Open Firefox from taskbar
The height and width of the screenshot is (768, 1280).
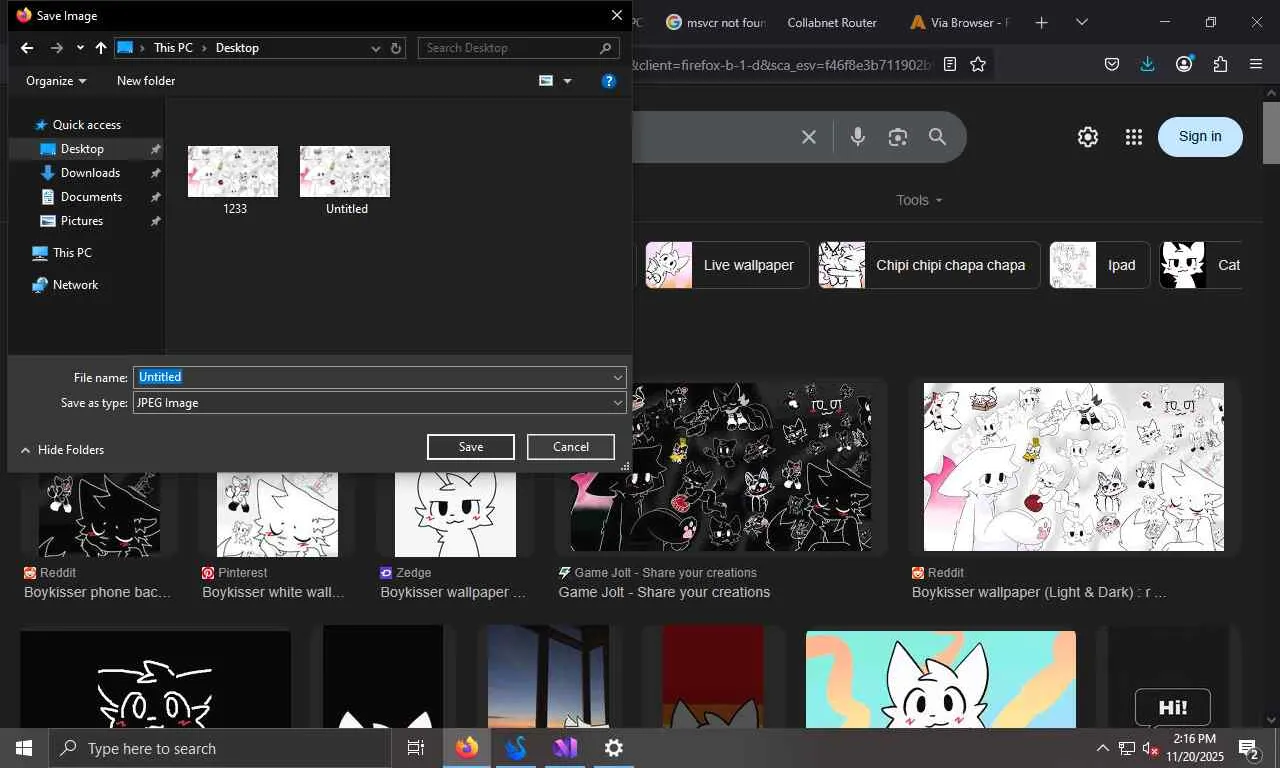tap(467, 748)
